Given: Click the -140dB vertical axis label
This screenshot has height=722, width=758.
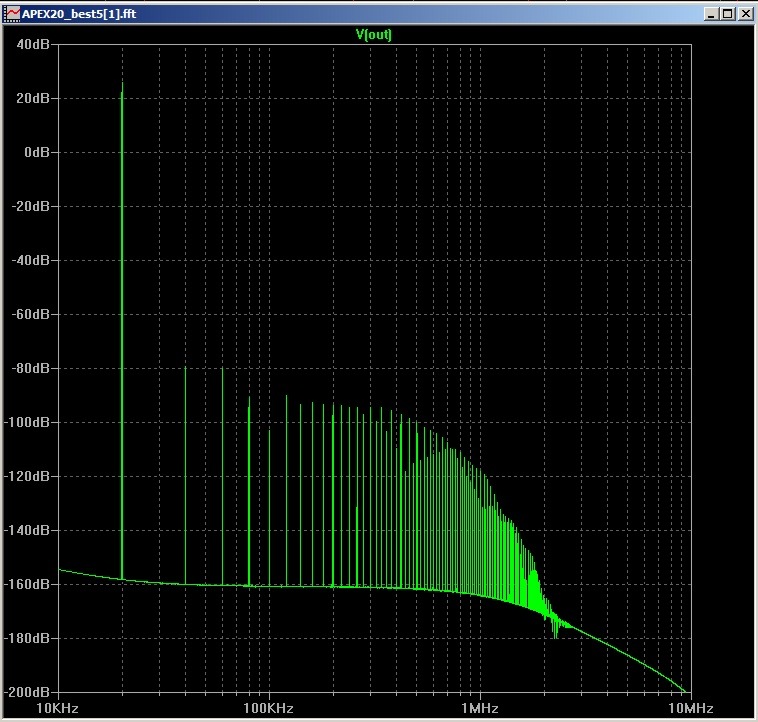Looking at the screenshot, I should [x=27, y=530].
